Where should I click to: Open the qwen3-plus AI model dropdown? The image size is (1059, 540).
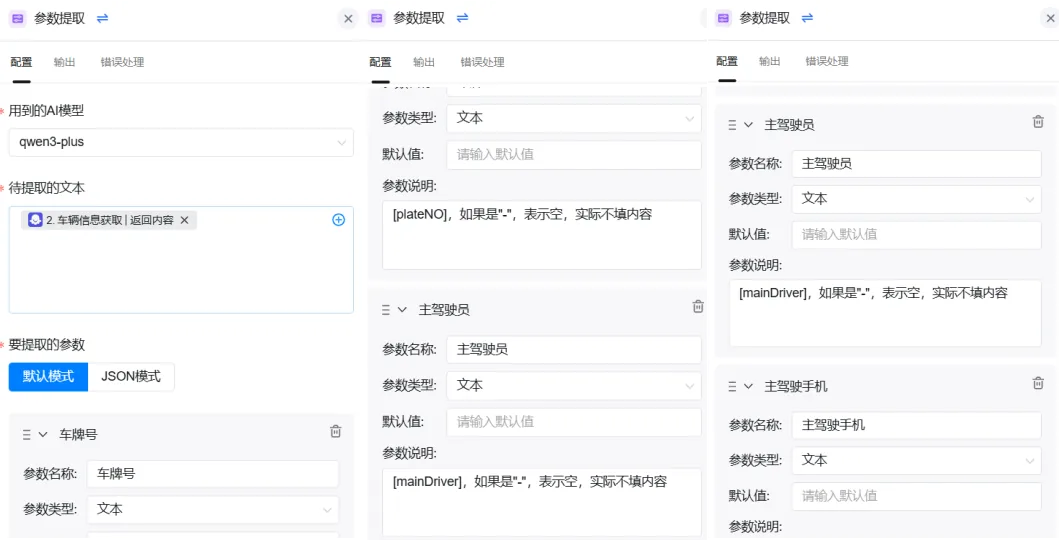point(181,142)
